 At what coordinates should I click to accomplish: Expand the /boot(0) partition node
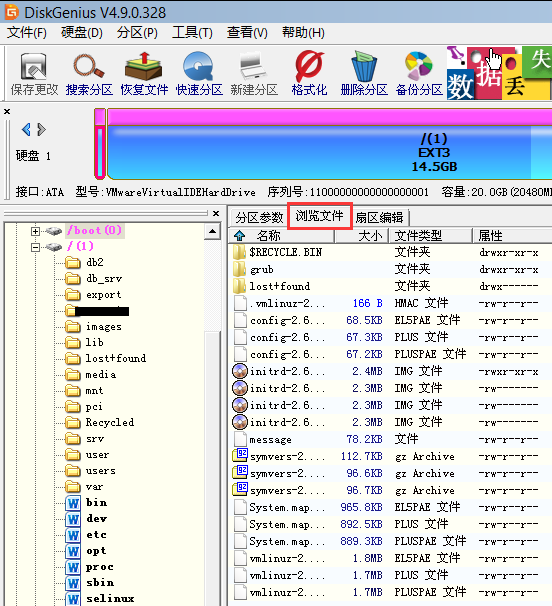[x=35, y=231]
